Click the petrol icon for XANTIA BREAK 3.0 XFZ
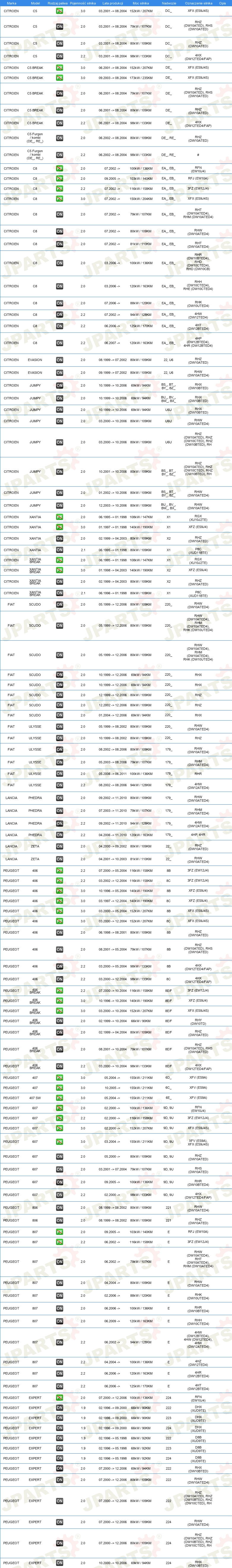The image size is (232, 1568). click(60, 570)
